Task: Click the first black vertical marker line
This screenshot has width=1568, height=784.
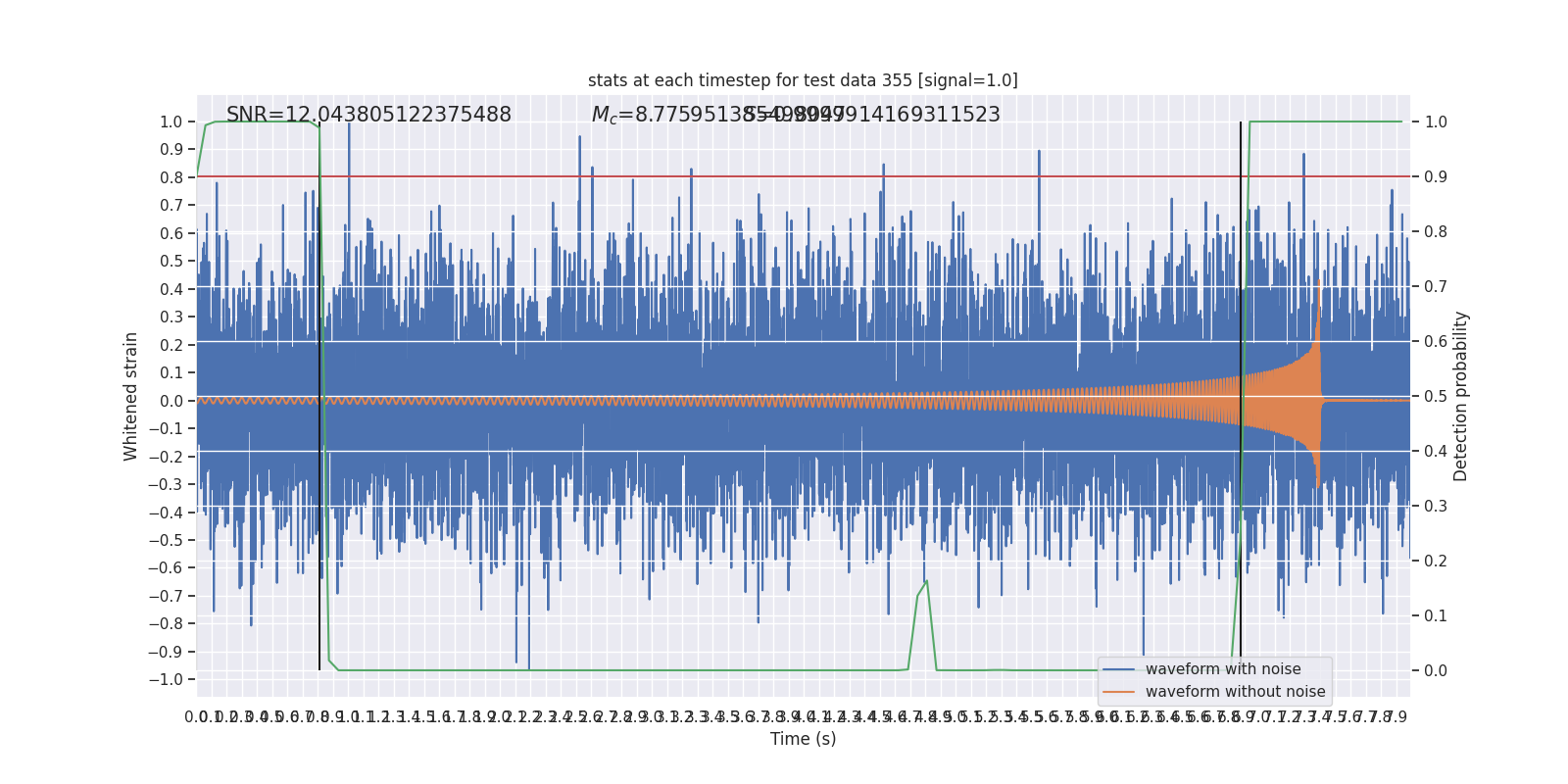Action: 319,396
